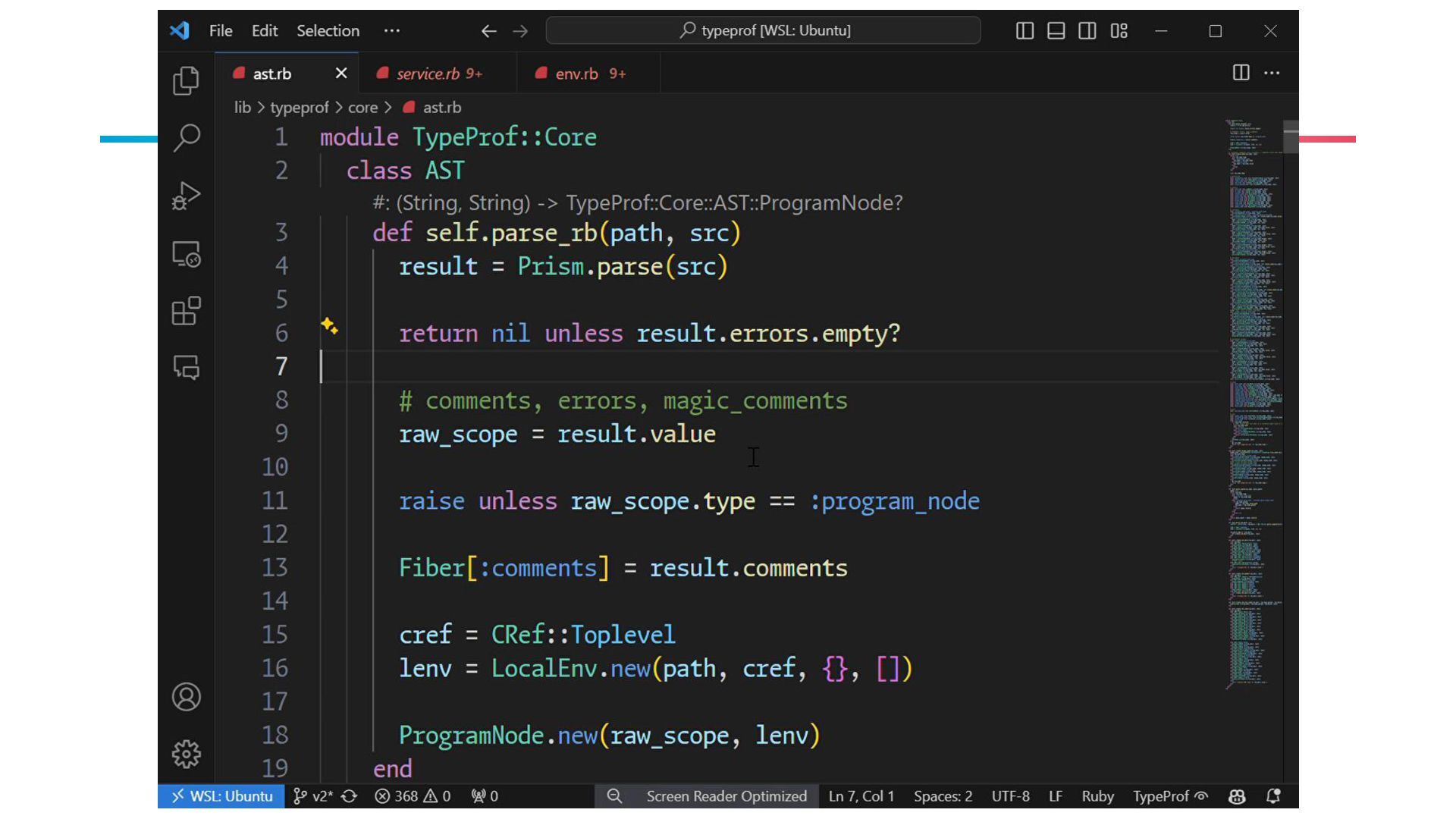Expand the core breadcrumb folder
This screenshot has width=1456, height=819.
(x=362, y=108)
